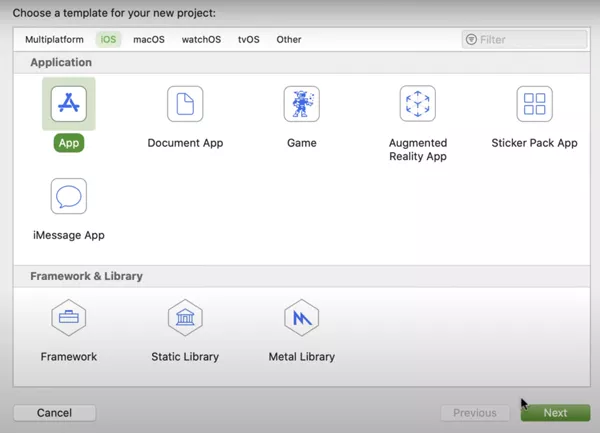
Task: Open the watchOS tab
Action: pos(201,39)
